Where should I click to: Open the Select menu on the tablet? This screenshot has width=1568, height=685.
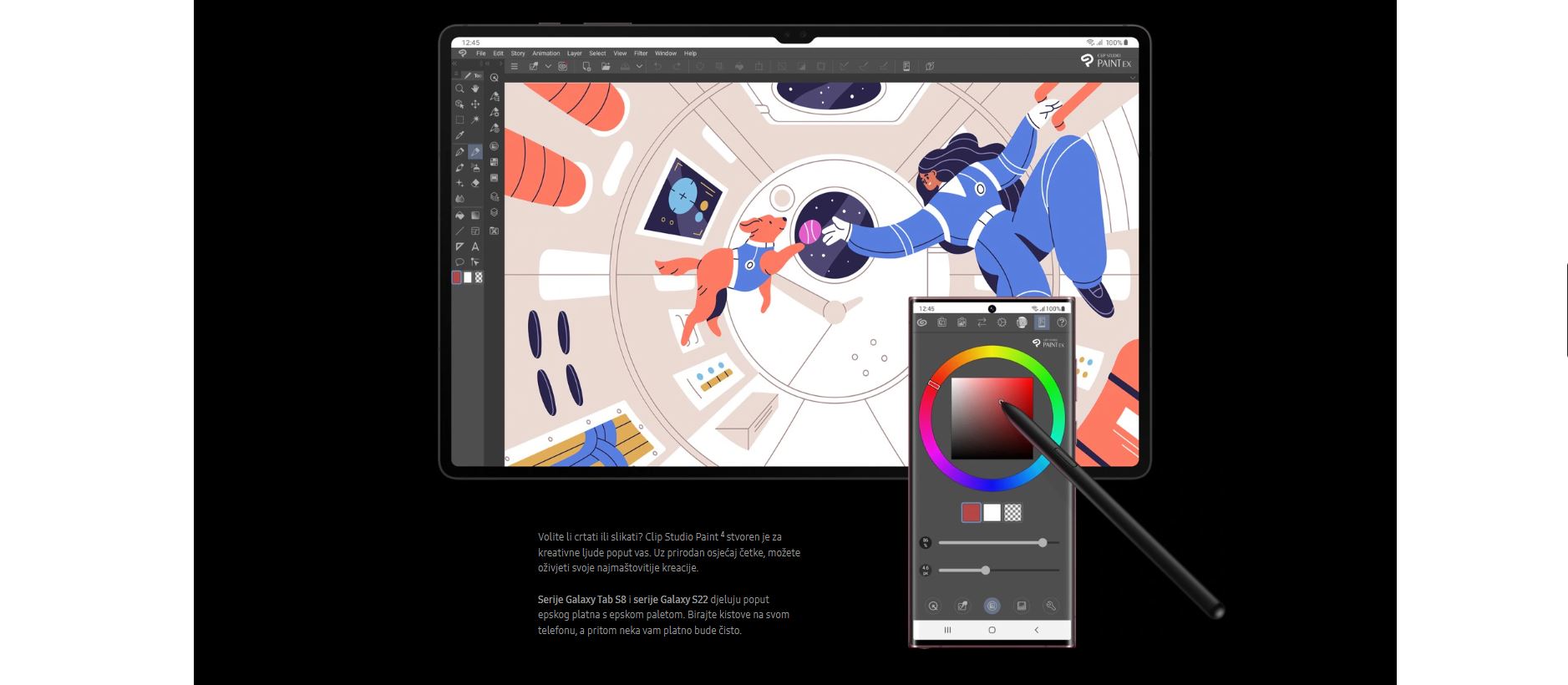coord(597,53)
